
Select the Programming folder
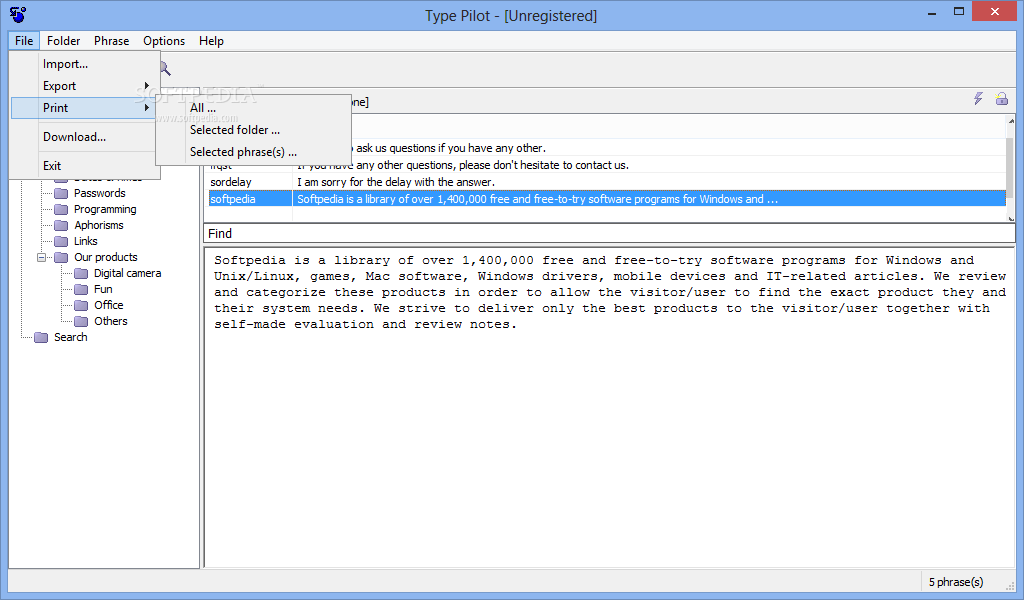(x=105, y=209)
